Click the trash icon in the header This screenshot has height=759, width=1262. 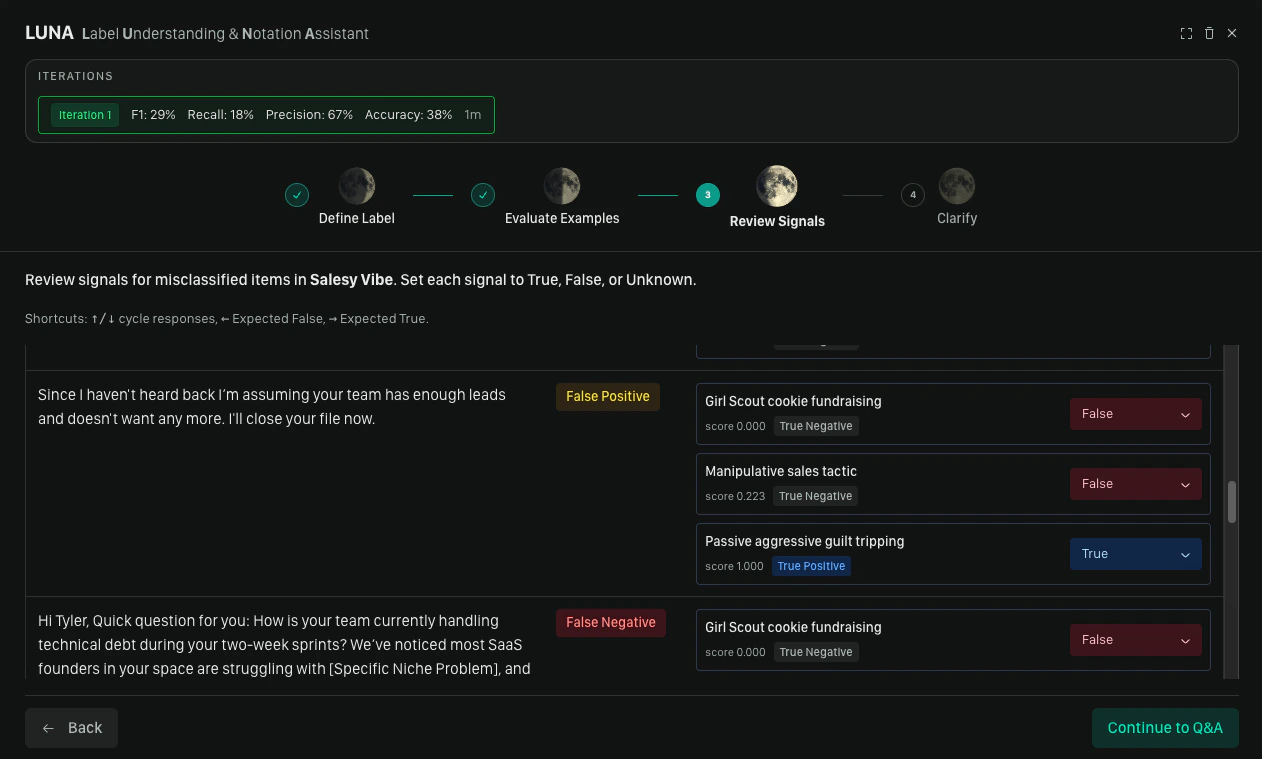click(x=1209, y=33)
